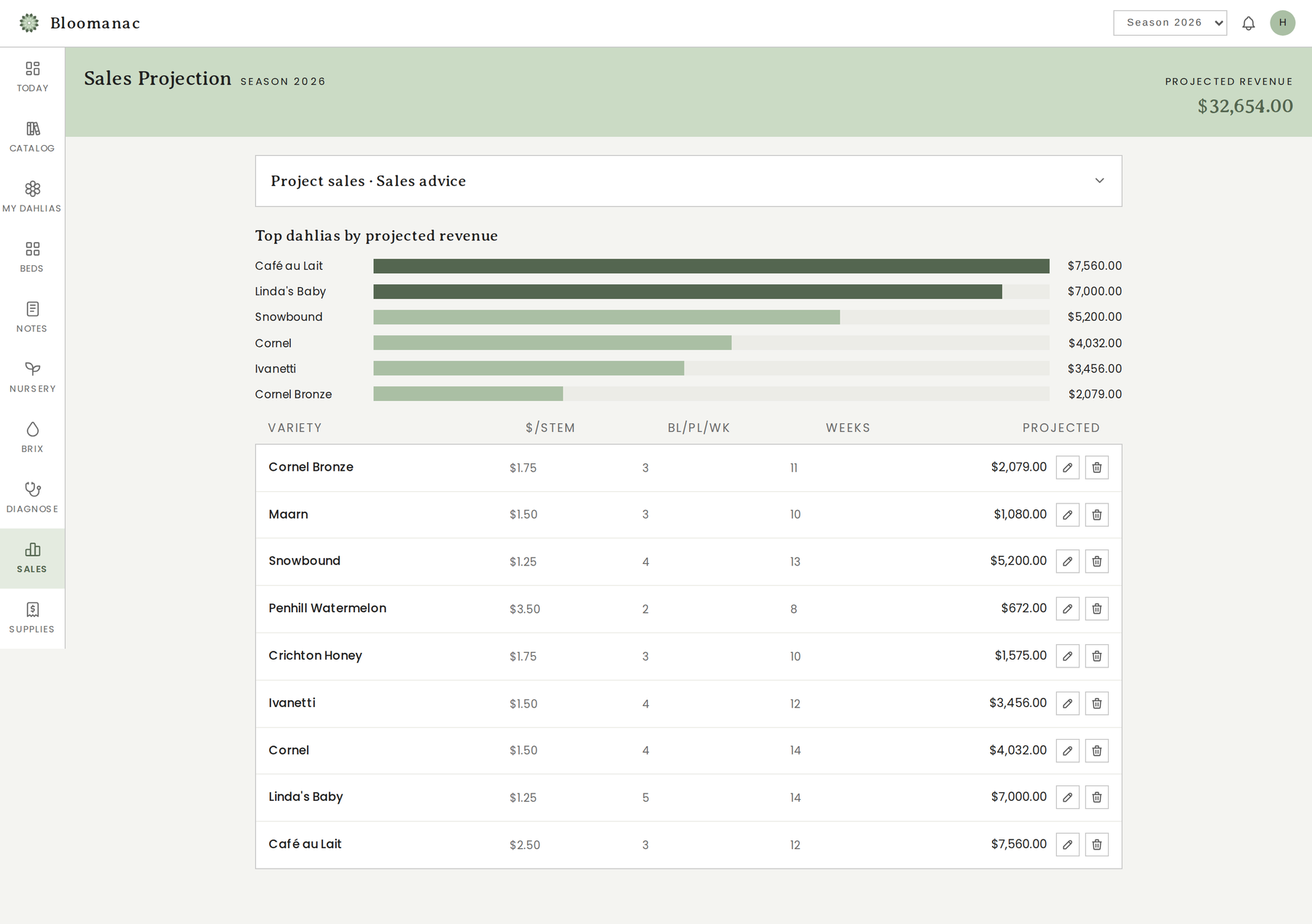Viewport: 1312px width, 924px height.
Task: Click the $1,575.00 projected value
Action: [1020, 655]
